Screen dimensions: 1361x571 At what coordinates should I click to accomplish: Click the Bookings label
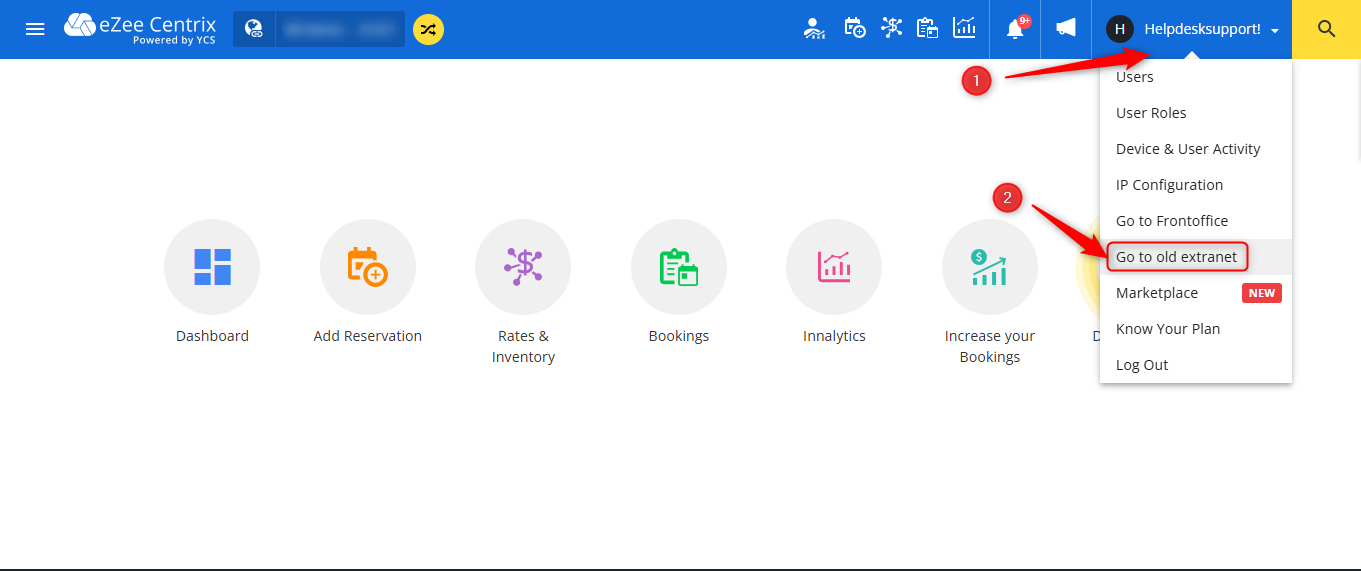[679, 336]
